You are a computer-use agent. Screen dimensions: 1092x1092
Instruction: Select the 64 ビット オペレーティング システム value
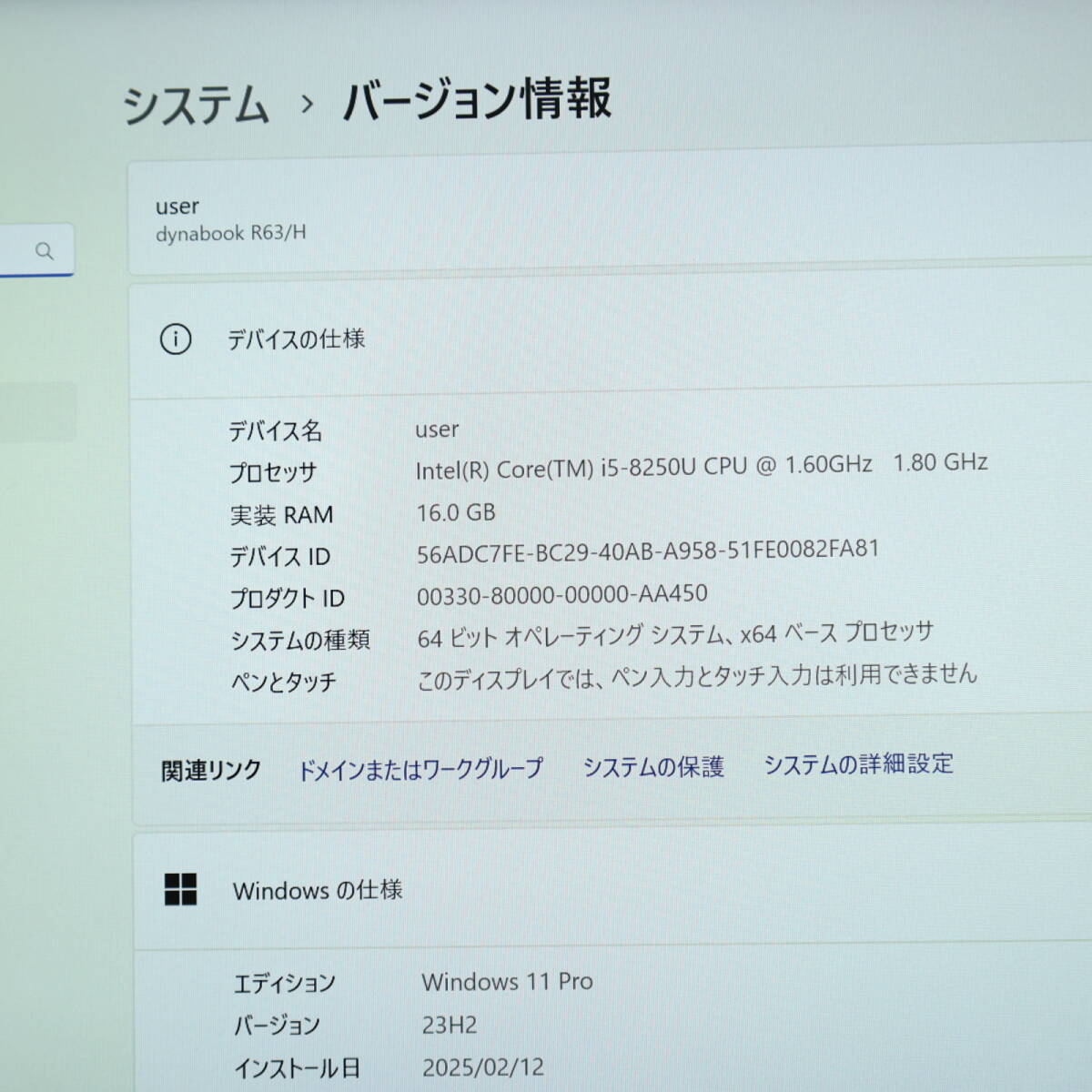tap(676, 634)
